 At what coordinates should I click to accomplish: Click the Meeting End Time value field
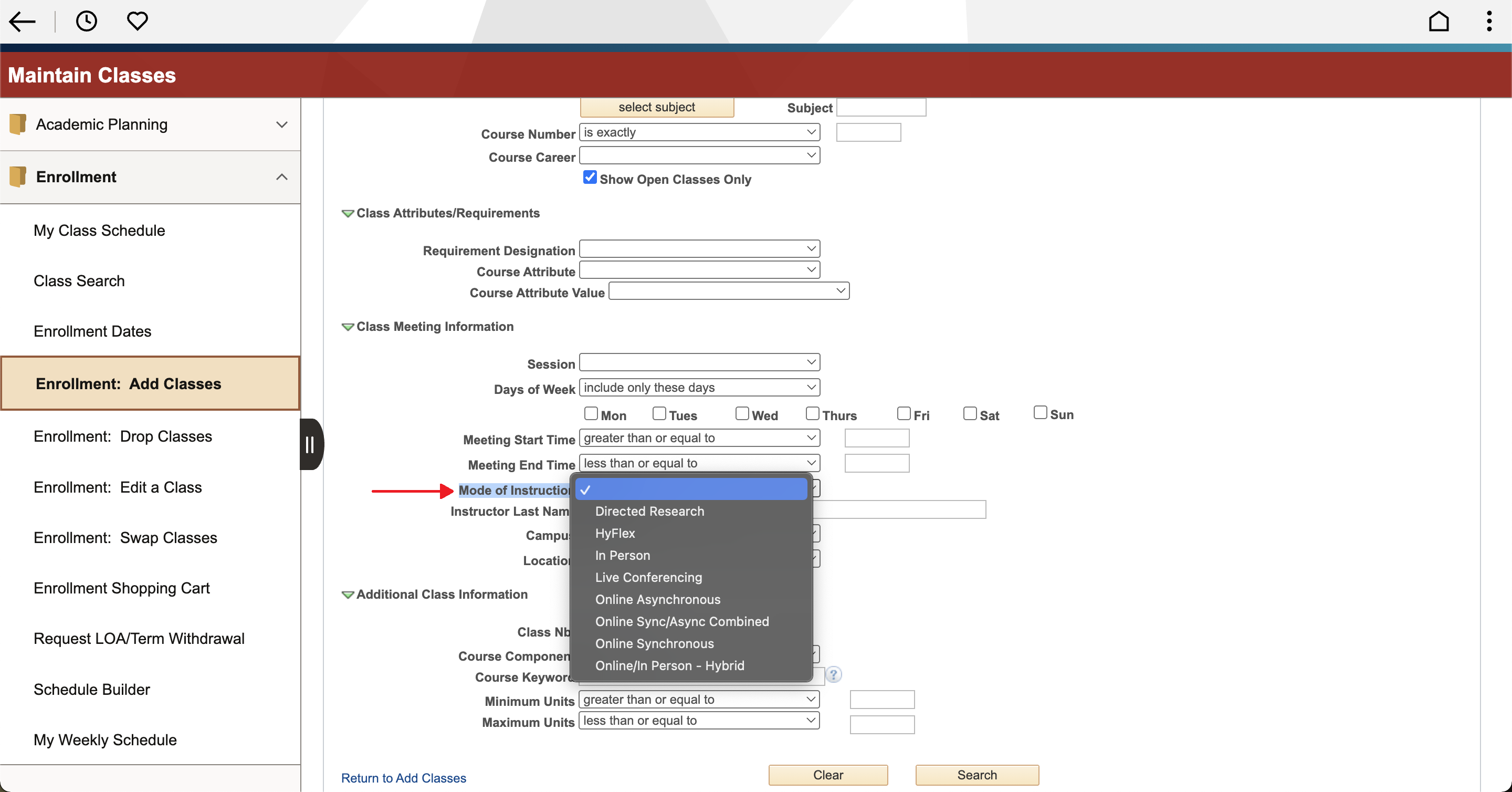(877, 463)
